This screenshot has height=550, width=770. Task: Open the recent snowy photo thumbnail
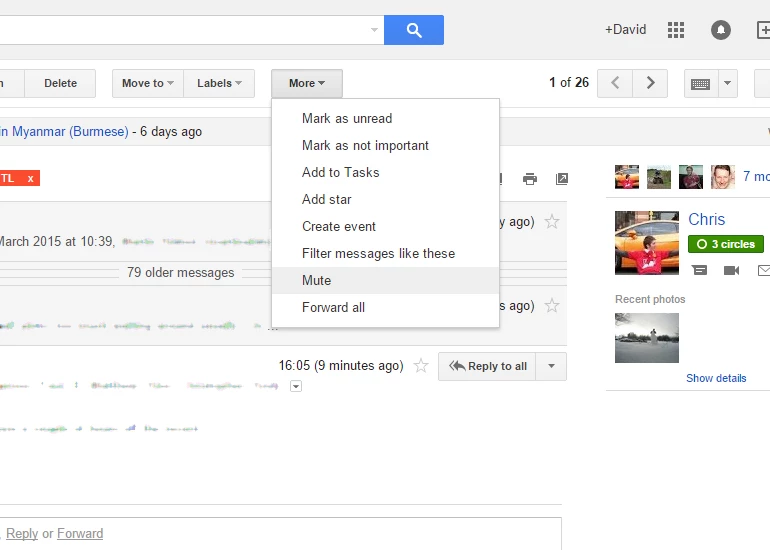647,338
